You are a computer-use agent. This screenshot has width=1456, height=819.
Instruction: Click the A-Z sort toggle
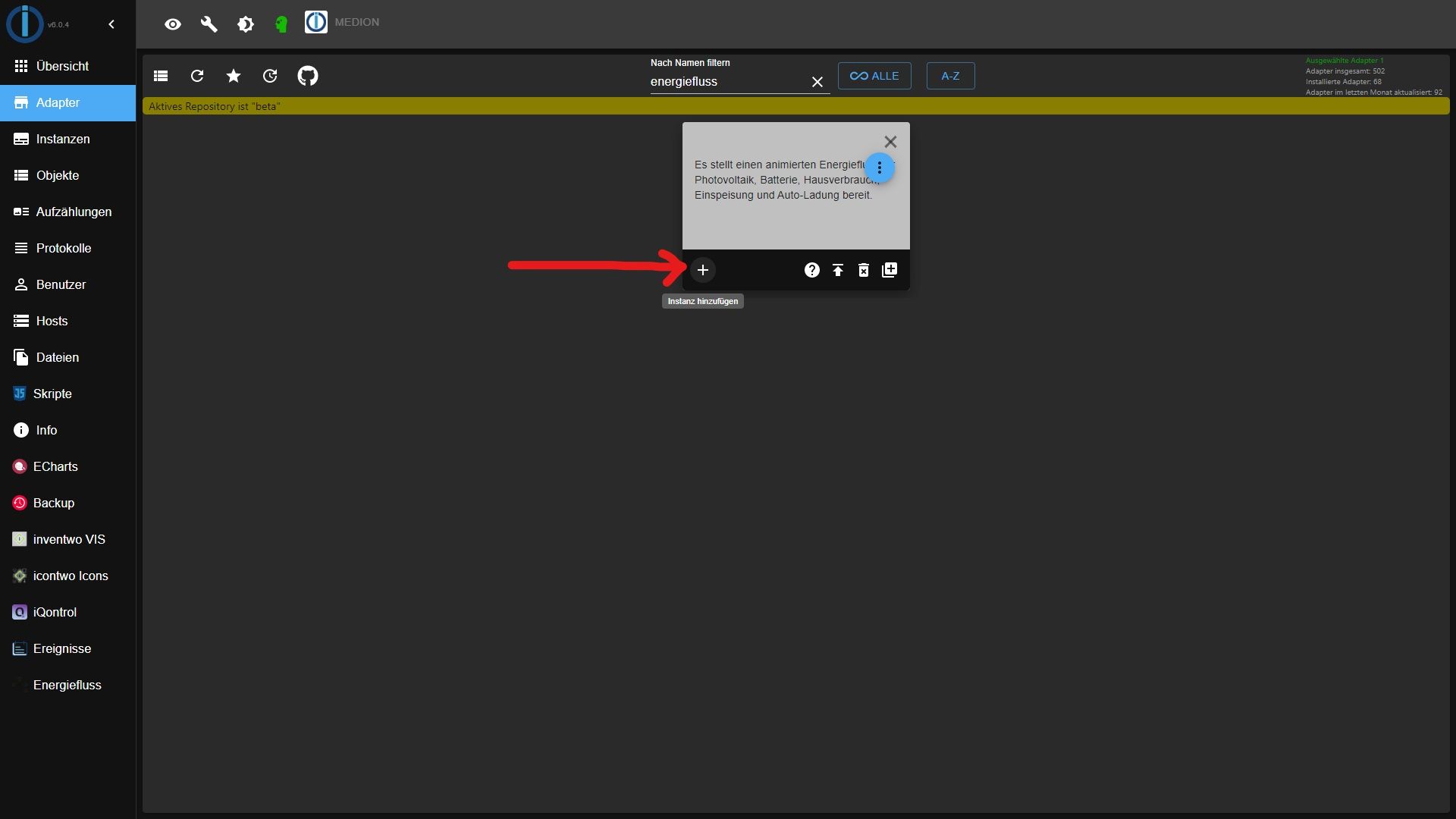[949, 75]
